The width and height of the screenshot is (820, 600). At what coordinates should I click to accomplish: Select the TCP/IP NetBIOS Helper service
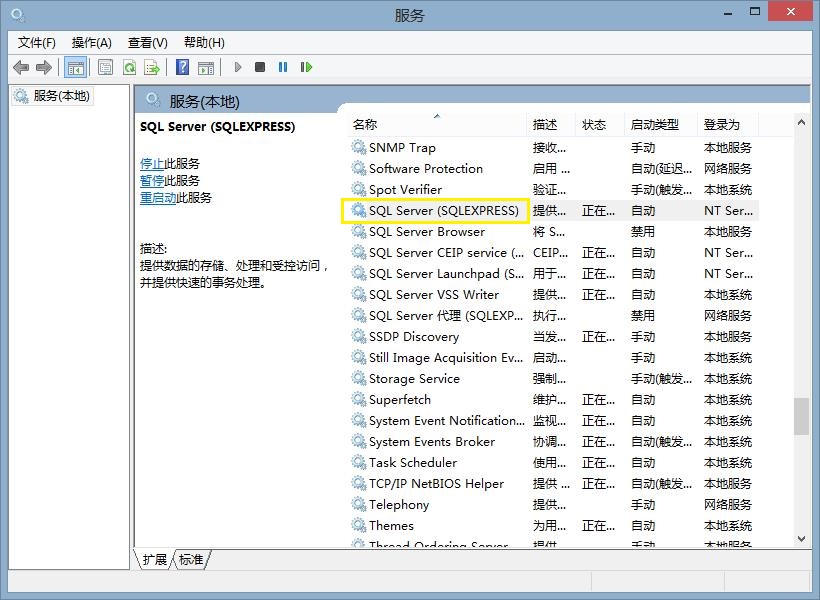point(554,484)
